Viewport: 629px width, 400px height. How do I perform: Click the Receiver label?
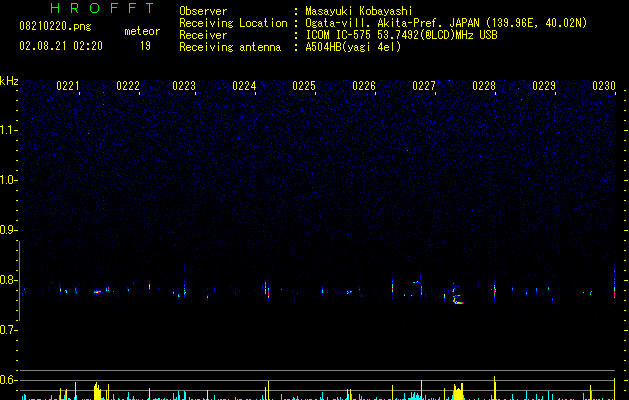click(203, 35)
